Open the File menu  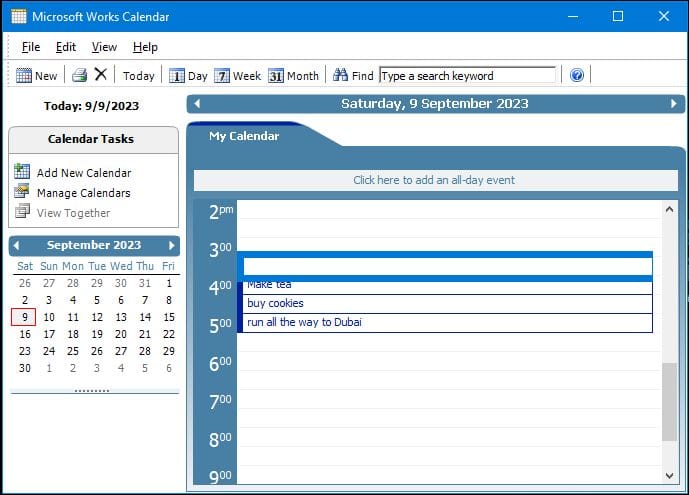pyautogui.click(x=31, y=47)
